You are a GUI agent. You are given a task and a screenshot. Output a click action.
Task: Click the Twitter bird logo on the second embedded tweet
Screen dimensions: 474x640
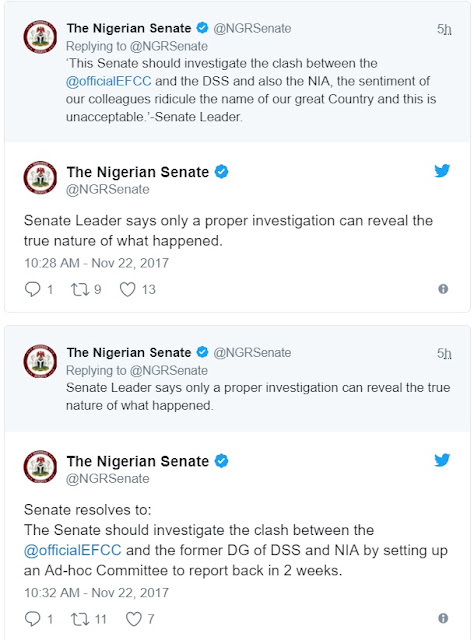click(442, 460)
